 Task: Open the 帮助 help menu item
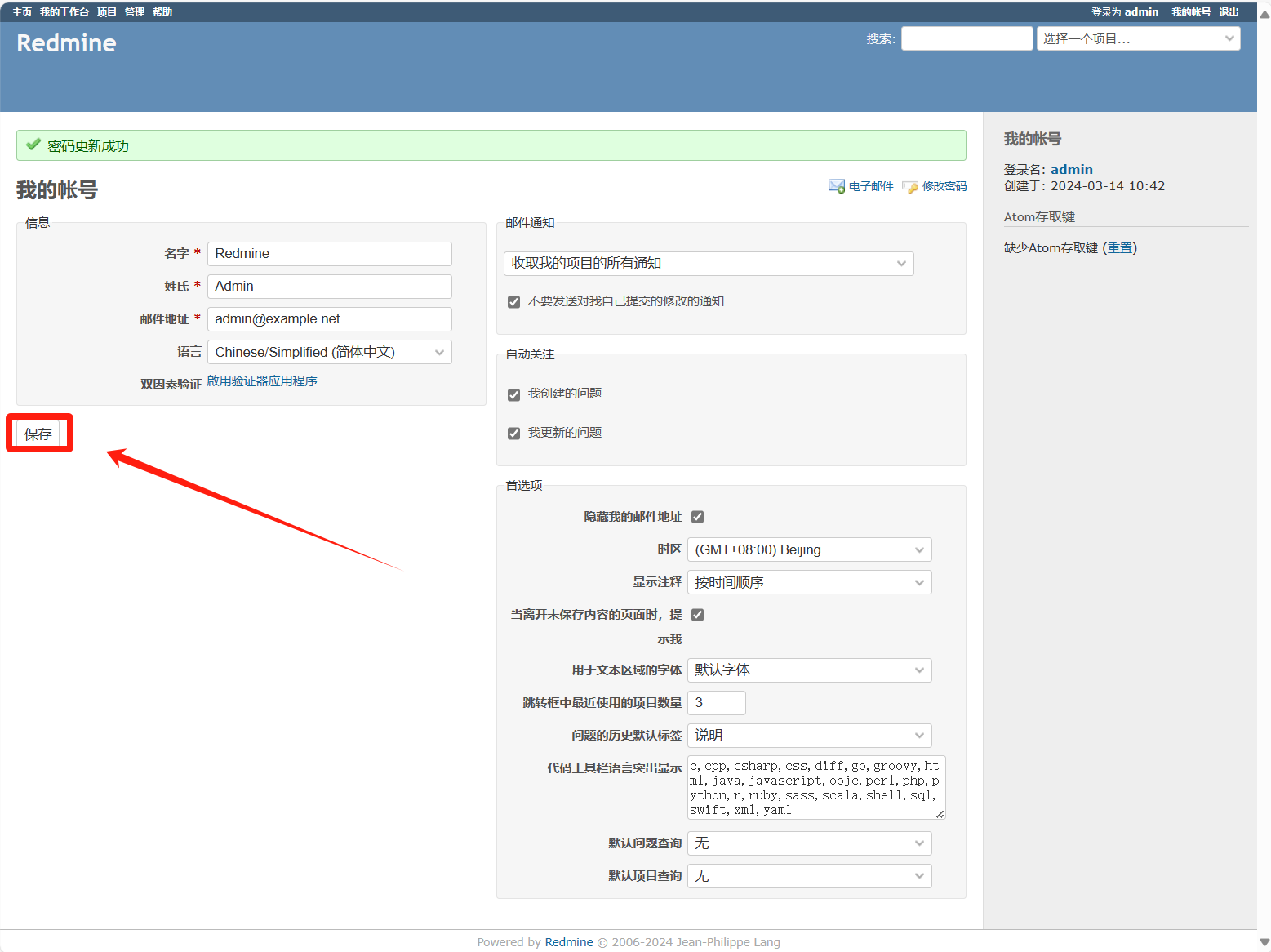(x=162, y=12)
